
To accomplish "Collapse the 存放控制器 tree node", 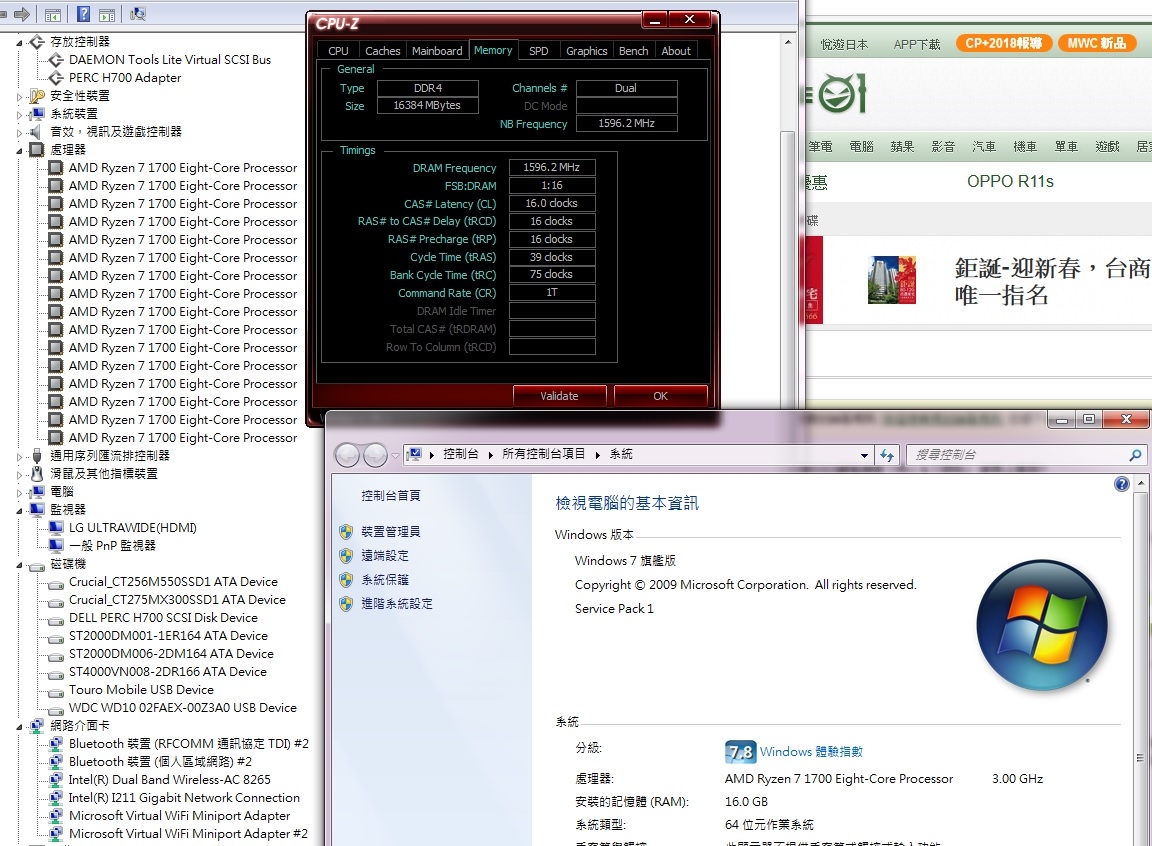I will tap(20, 43).
